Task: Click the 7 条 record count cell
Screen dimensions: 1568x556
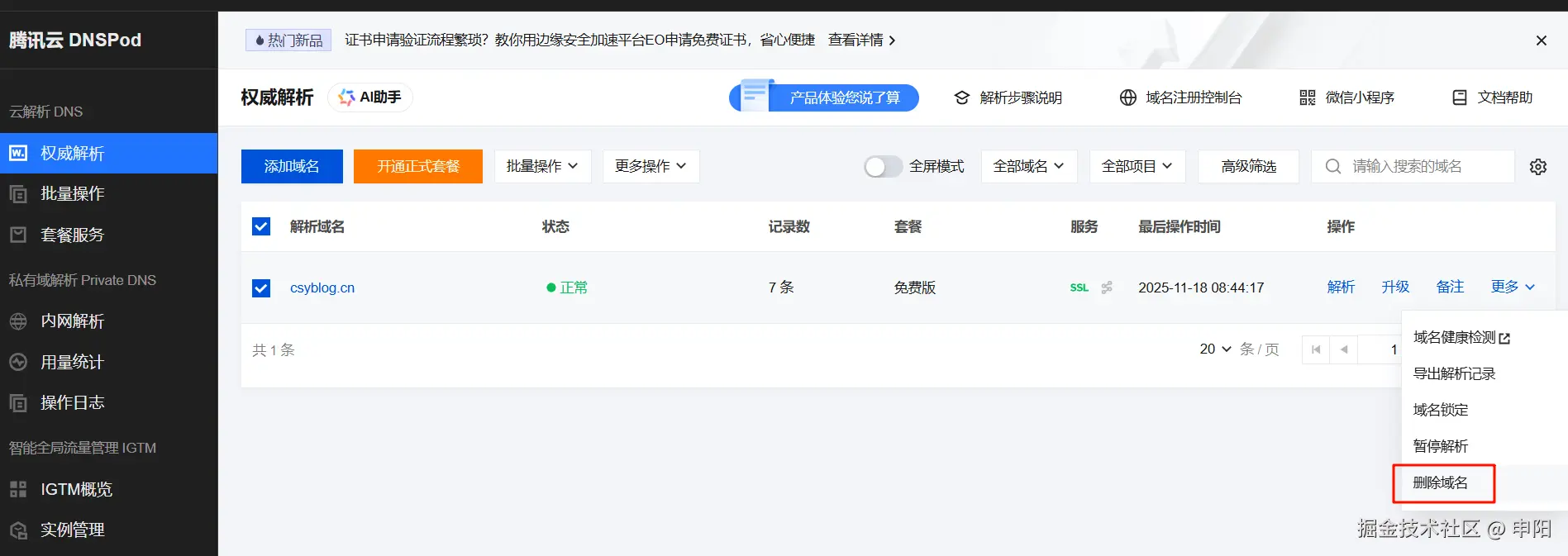Action: pyautogui.click(x=781, y=288)
